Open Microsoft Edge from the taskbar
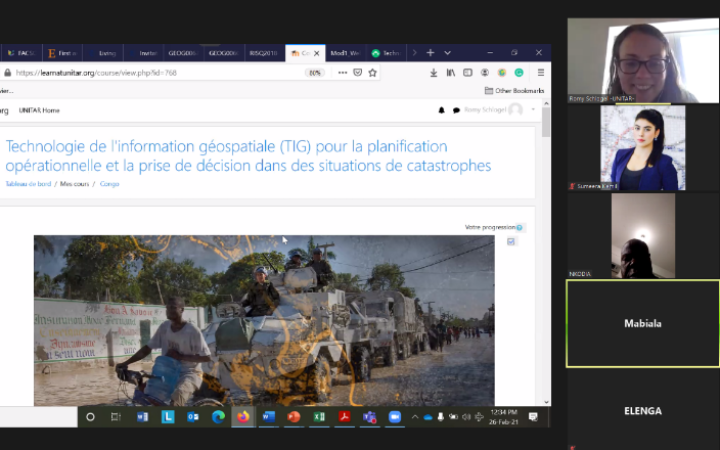This screenshot has width=720, height=450. [x=218, y=417]
